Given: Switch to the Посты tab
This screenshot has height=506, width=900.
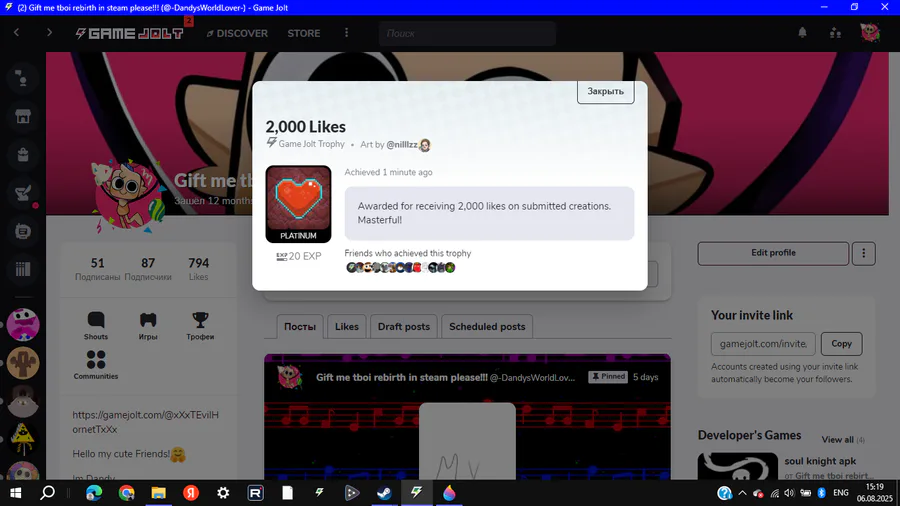Looking at the screenshot, I should (300, 326).
